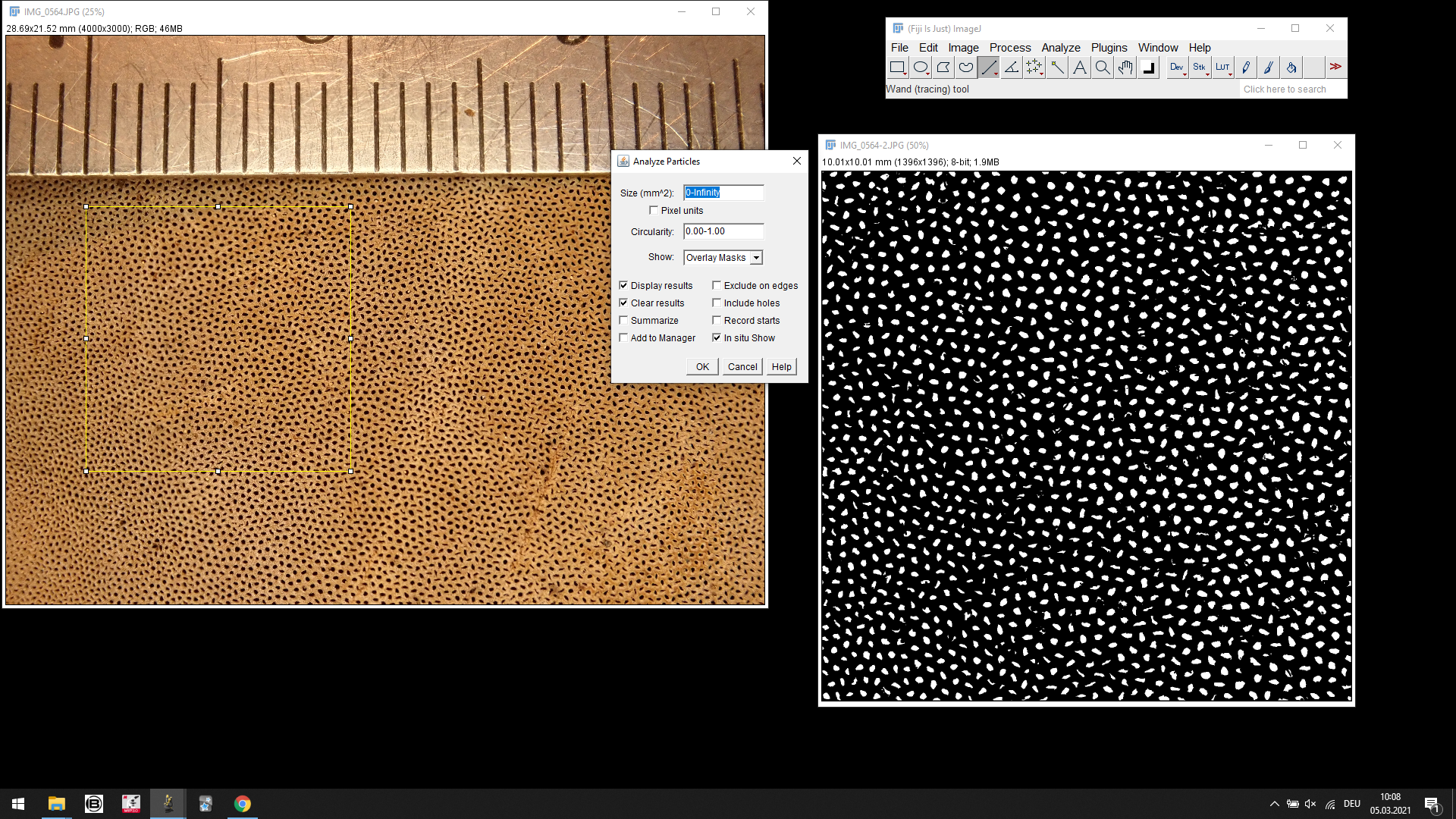Click the Circularity input field

[723, 232]
